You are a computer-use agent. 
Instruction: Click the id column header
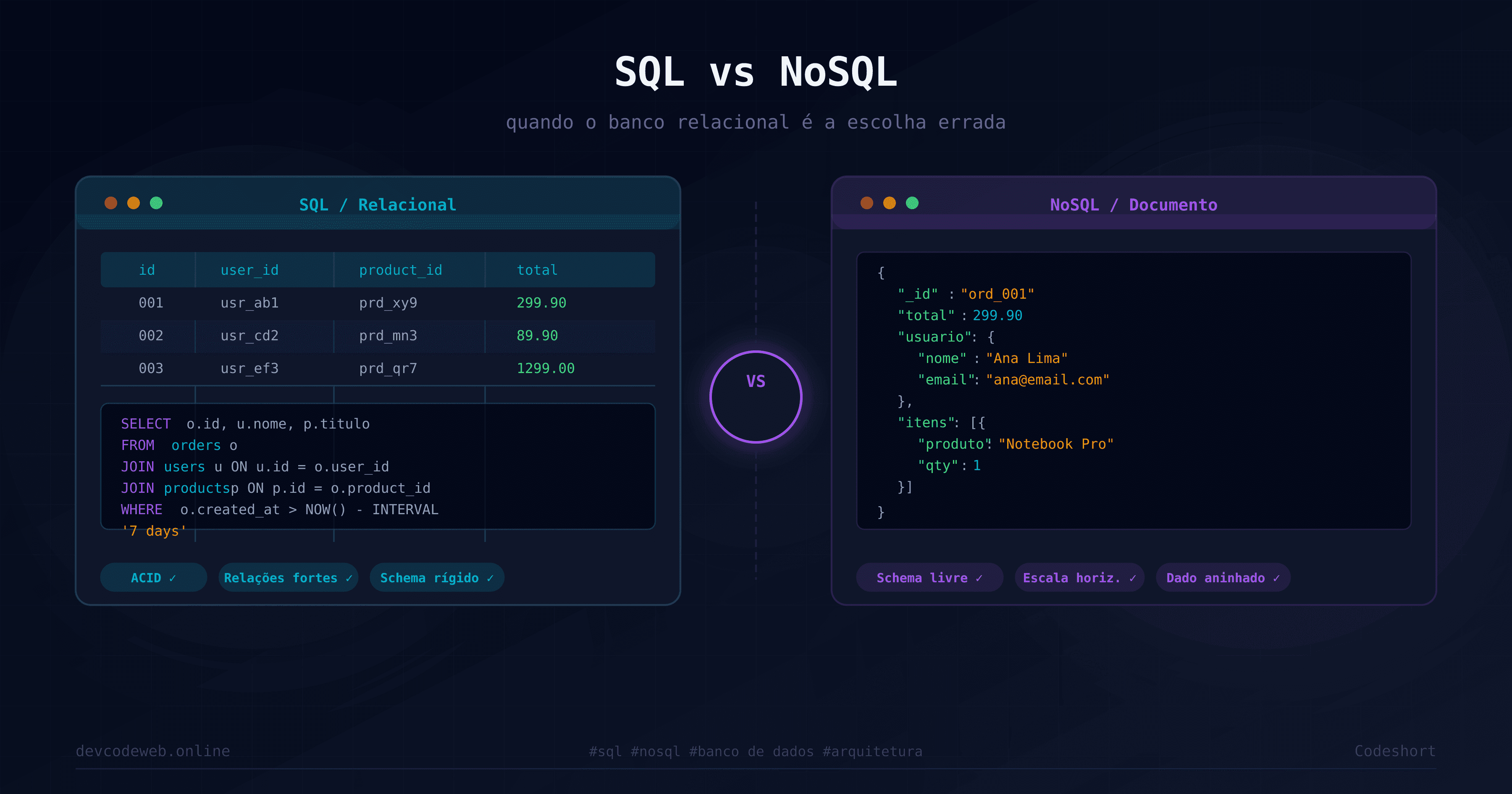[147, 270]
